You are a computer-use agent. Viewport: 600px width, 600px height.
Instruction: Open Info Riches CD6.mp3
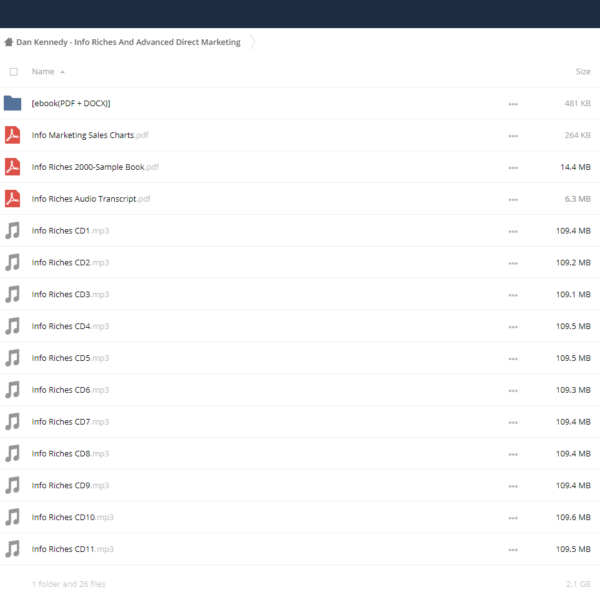pyautogui.click(x=70, y=390)
